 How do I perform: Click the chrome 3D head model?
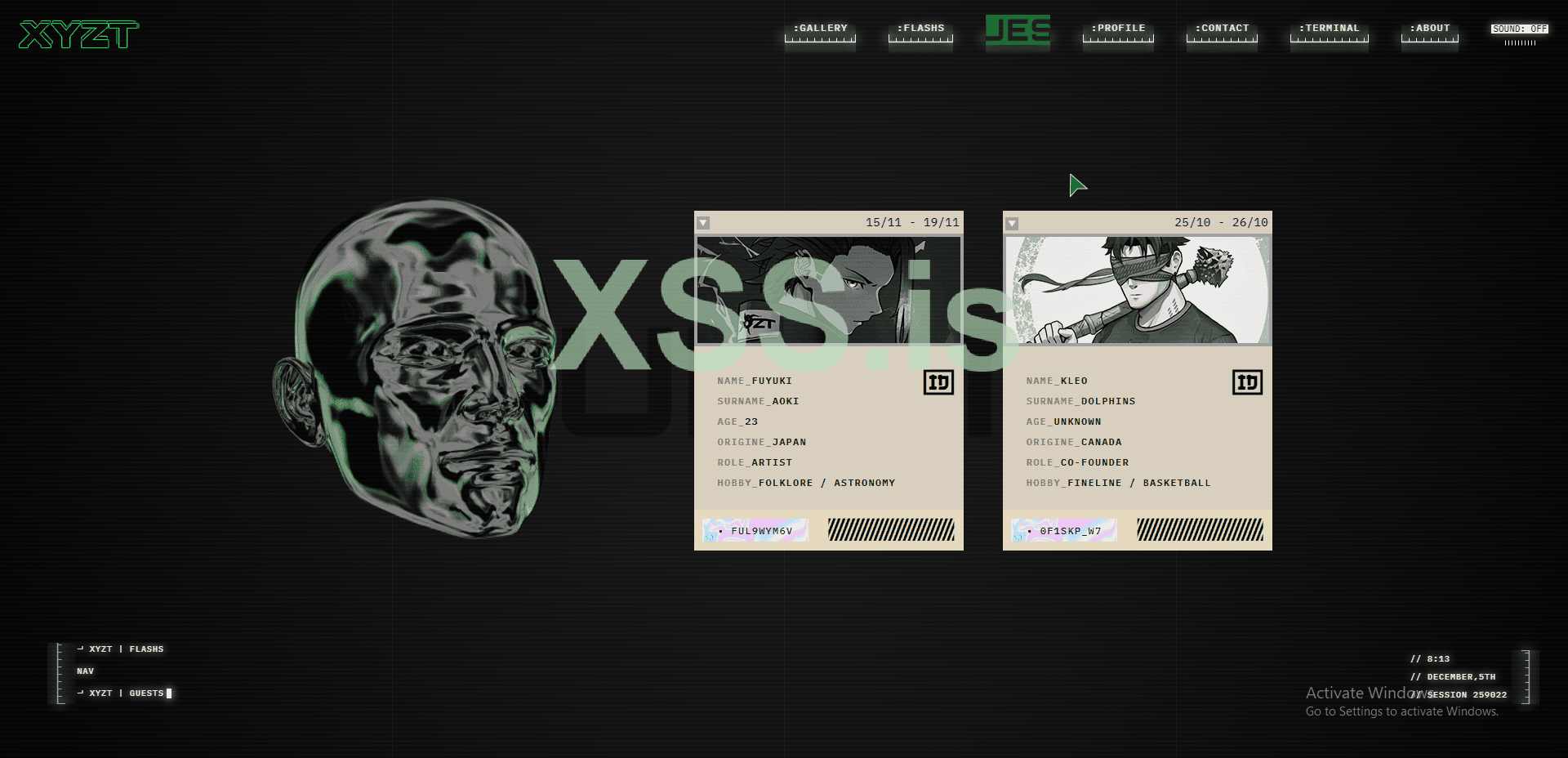click(415, 368)
